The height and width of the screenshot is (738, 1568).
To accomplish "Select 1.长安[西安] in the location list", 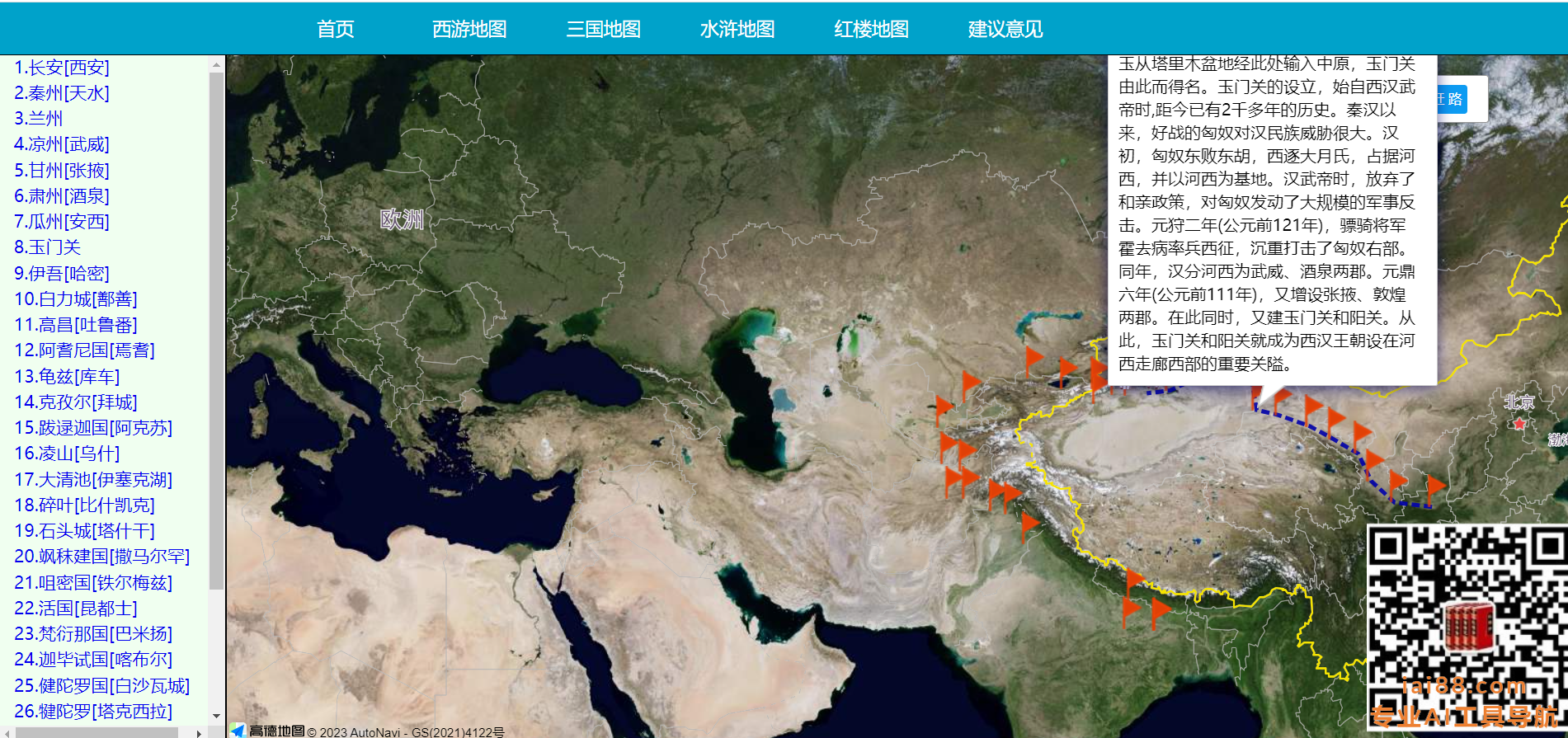I will coord(62,68).
